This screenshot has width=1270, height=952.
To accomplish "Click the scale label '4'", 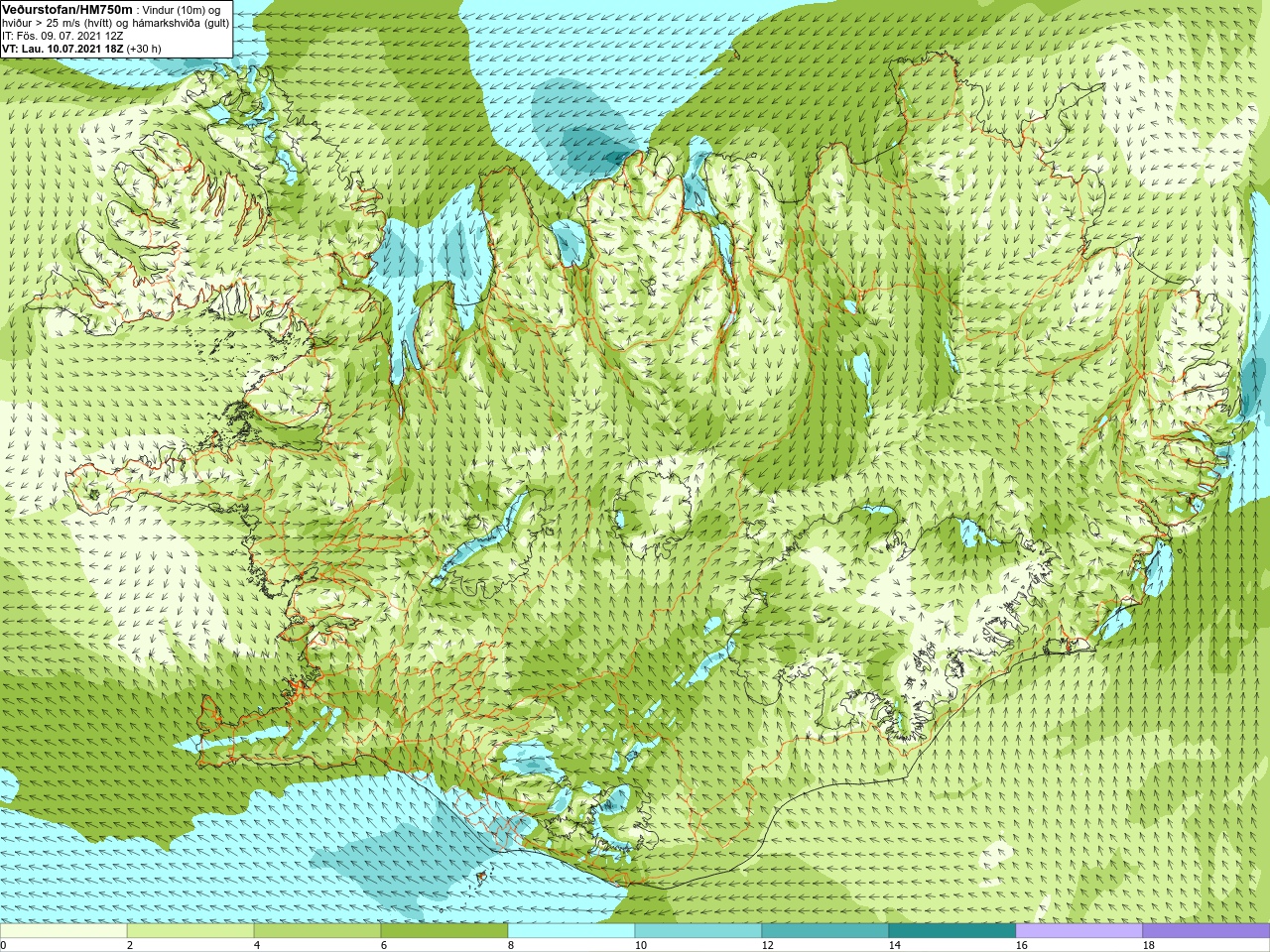I will click(257, 946).
